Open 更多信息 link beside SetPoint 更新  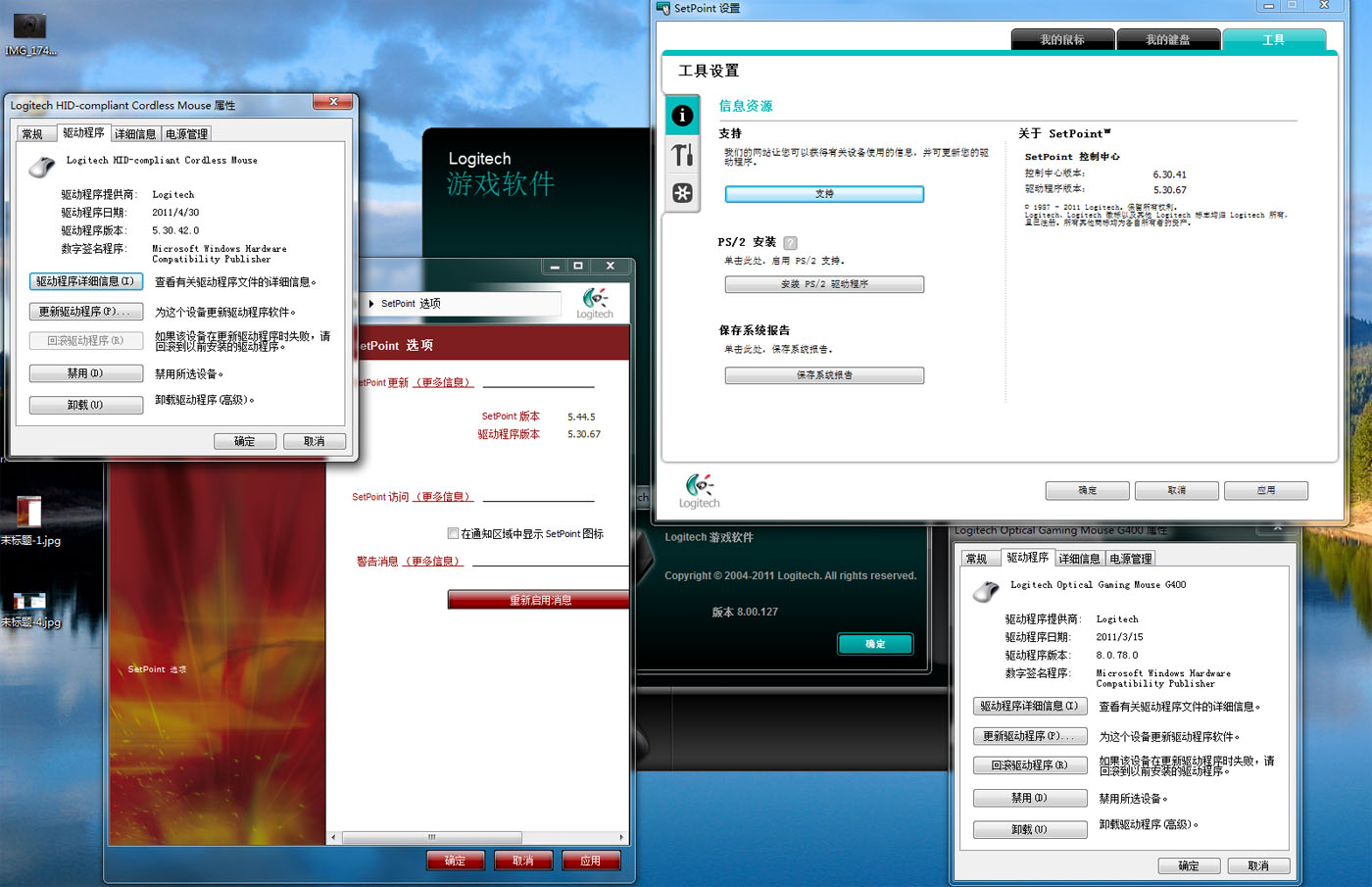[x=444, y=382]
